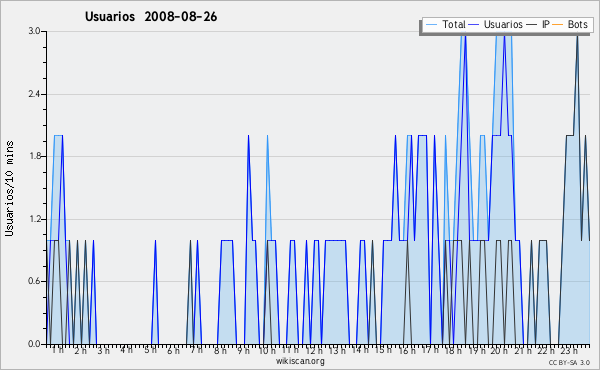Click the y-axis value 1.2
Image resolution: width=600 pixels, height=370 pixels.
(34, 219)
